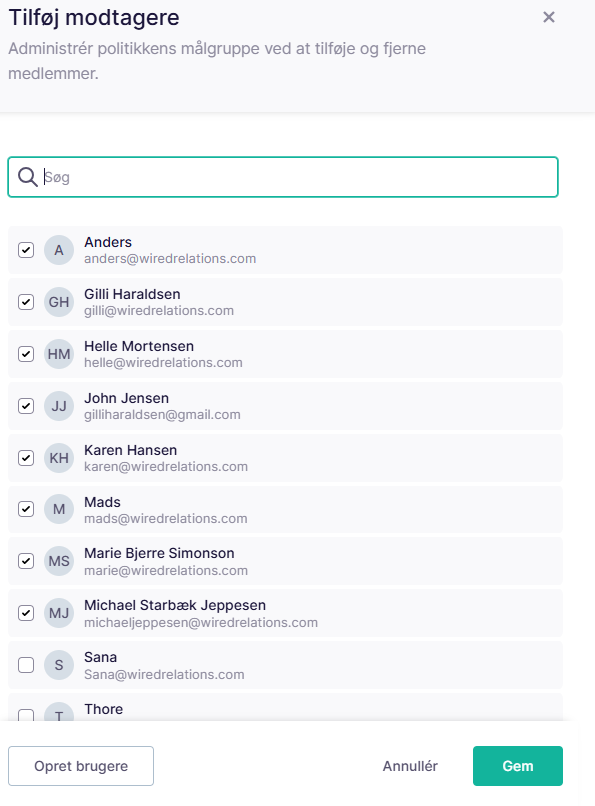Uncheck the Mads recipient checkbox
This screenshot has width=595, height=806.
click(x=26, y=509)
